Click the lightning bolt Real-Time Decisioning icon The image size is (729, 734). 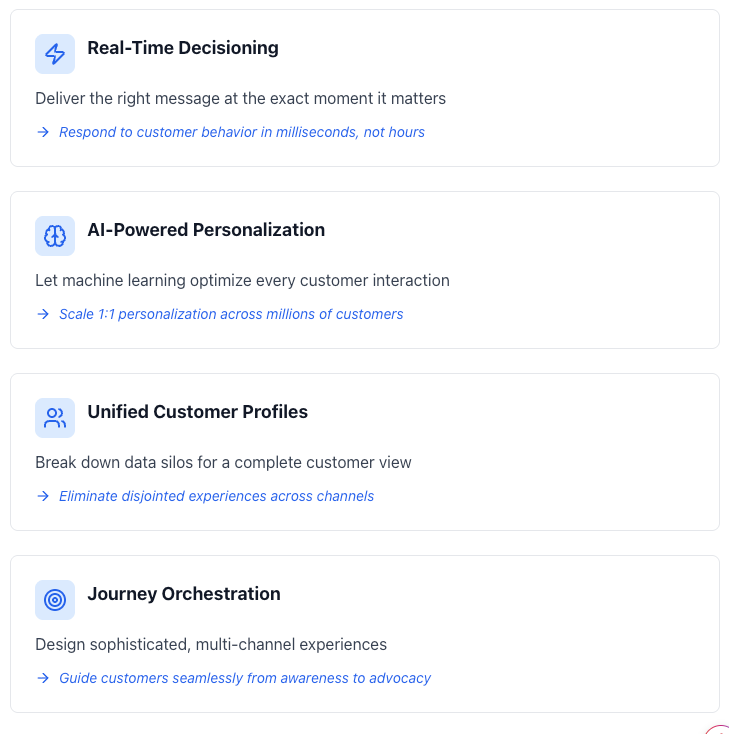[x=55, y=54]
